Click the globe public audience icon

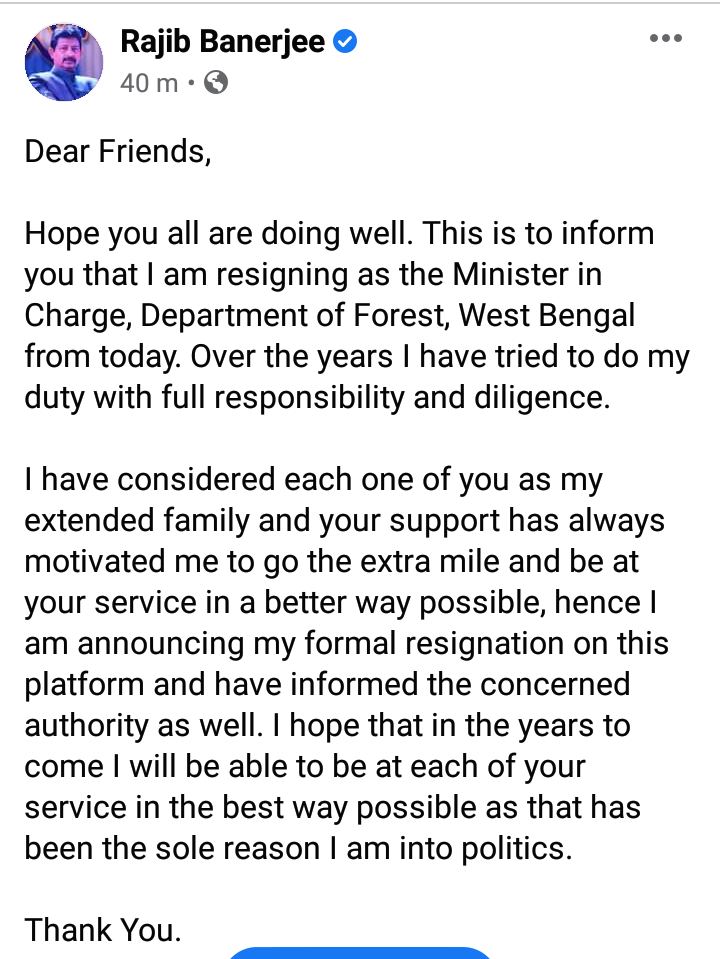coord(215,81)
